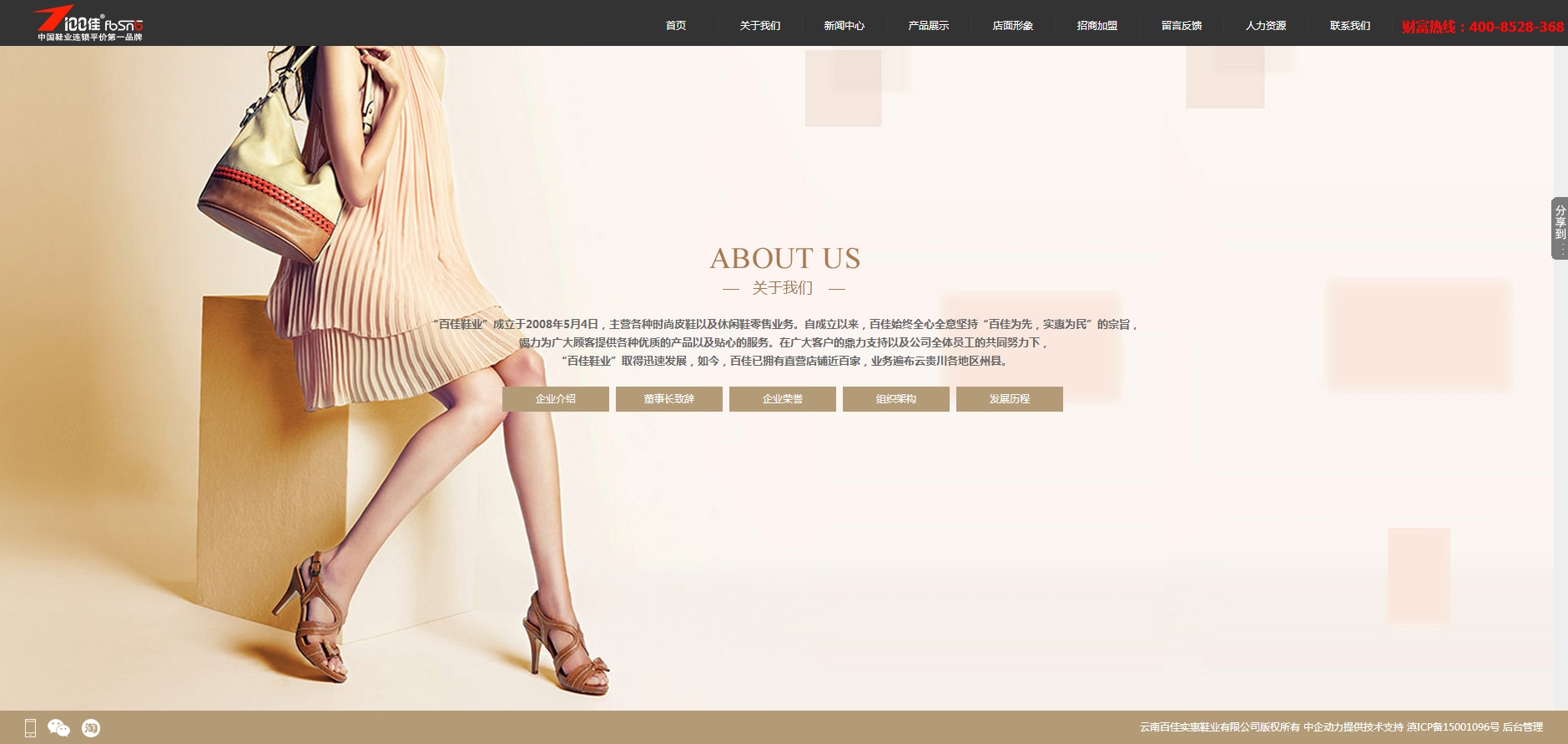Click the 百佳 logo in the header
The image size is (1568, 744).
click(88, 23)
